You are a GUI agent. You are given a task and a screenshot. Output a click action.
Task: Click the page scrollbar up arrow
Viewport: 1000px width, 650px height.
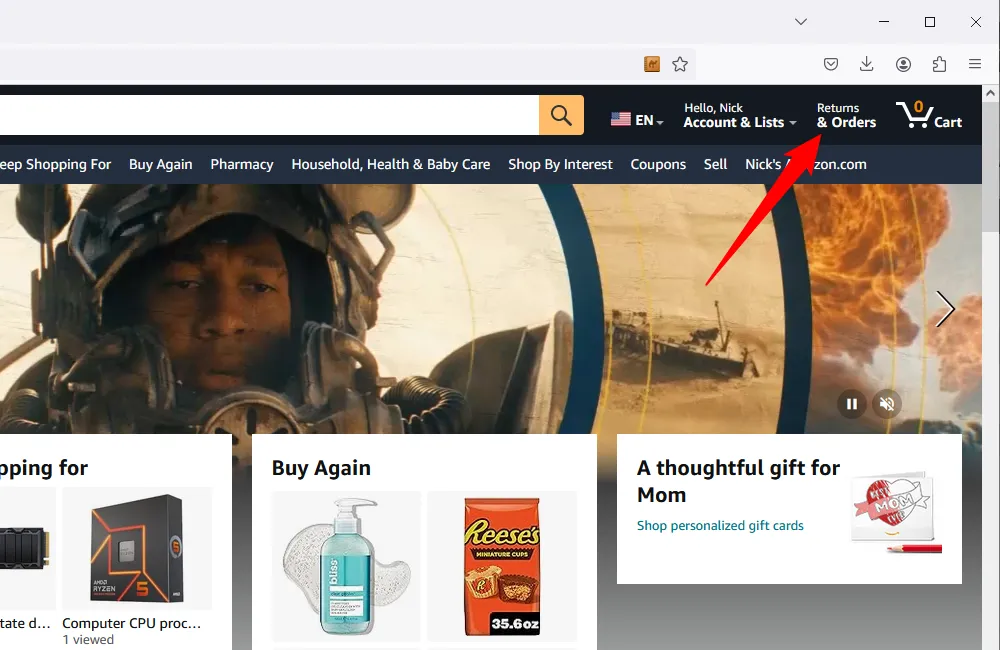990,93
